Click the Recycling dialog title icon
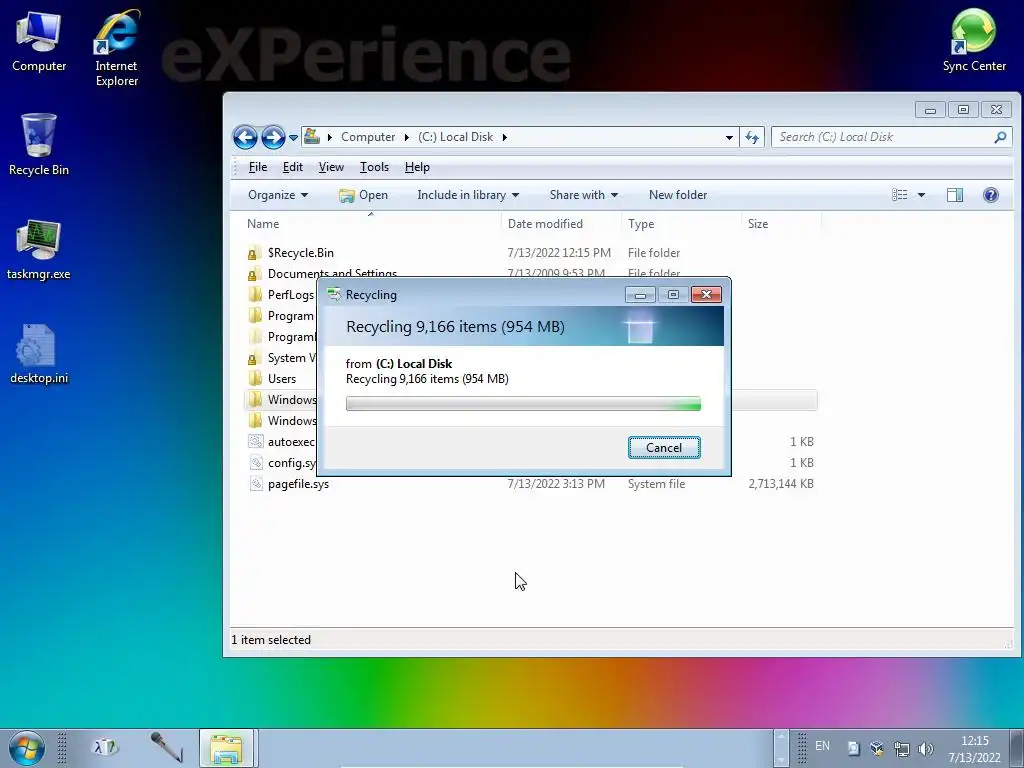 (x=334, y=294)
